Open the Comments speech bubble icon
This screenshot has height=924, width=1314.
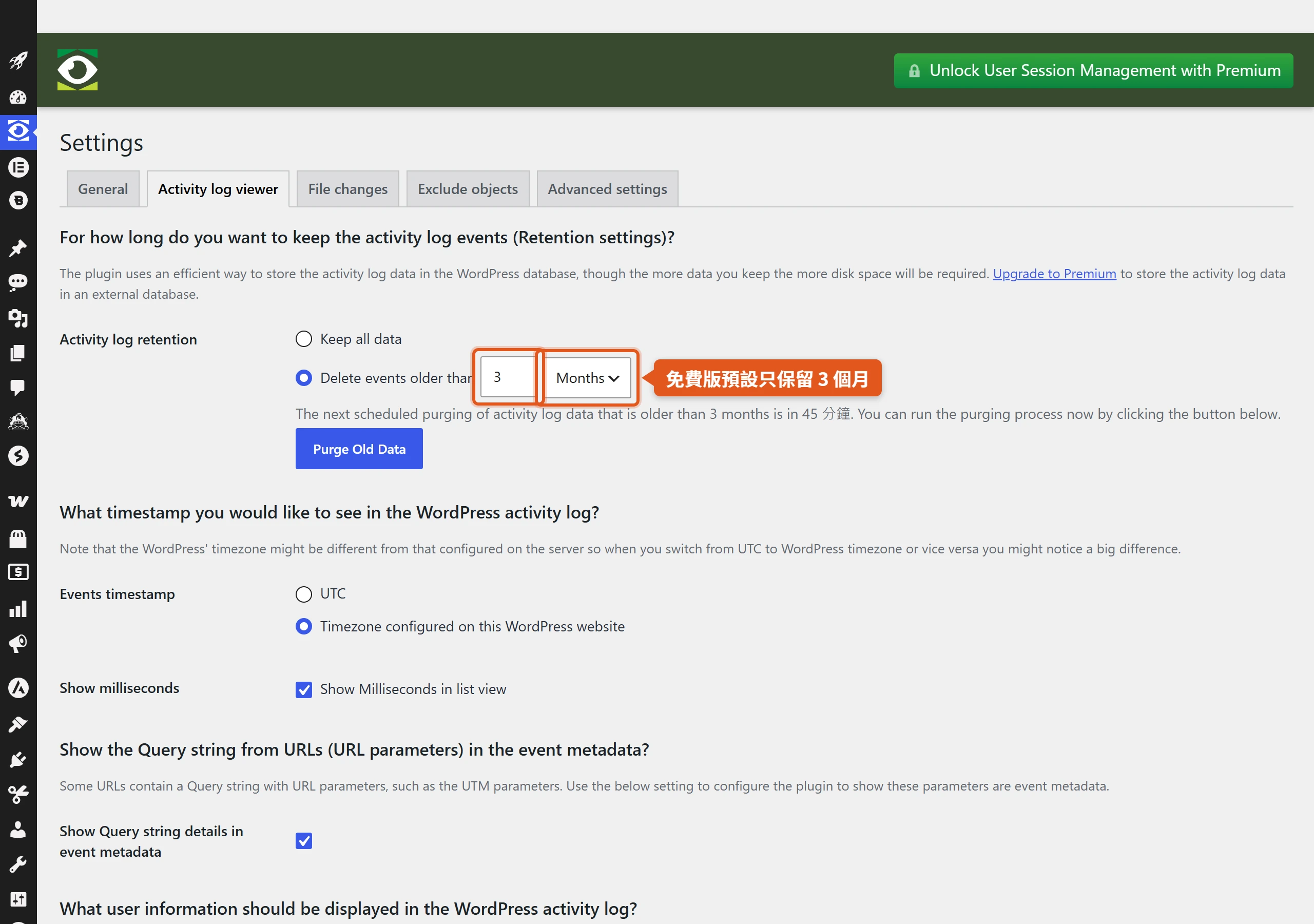coord(18,388)
